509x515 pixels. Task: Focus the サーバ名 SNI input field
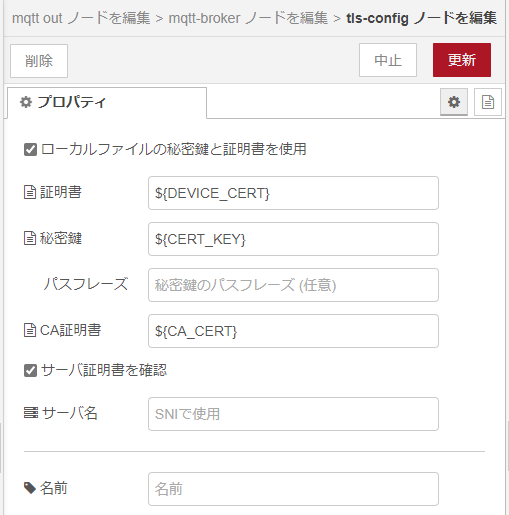[293, 414]
